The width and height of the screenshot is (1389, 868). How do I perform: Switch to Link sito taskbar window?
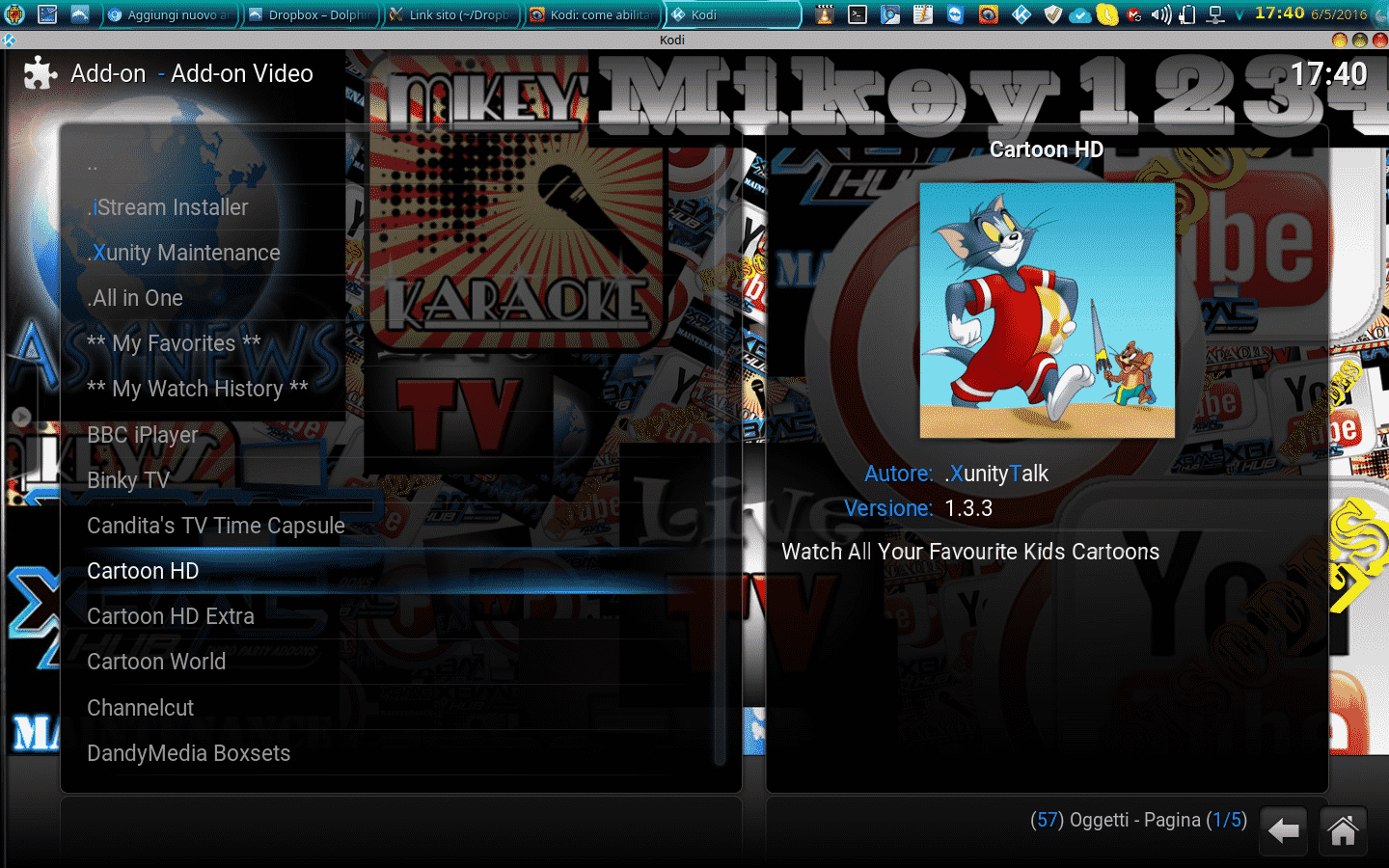pos(451,14)
